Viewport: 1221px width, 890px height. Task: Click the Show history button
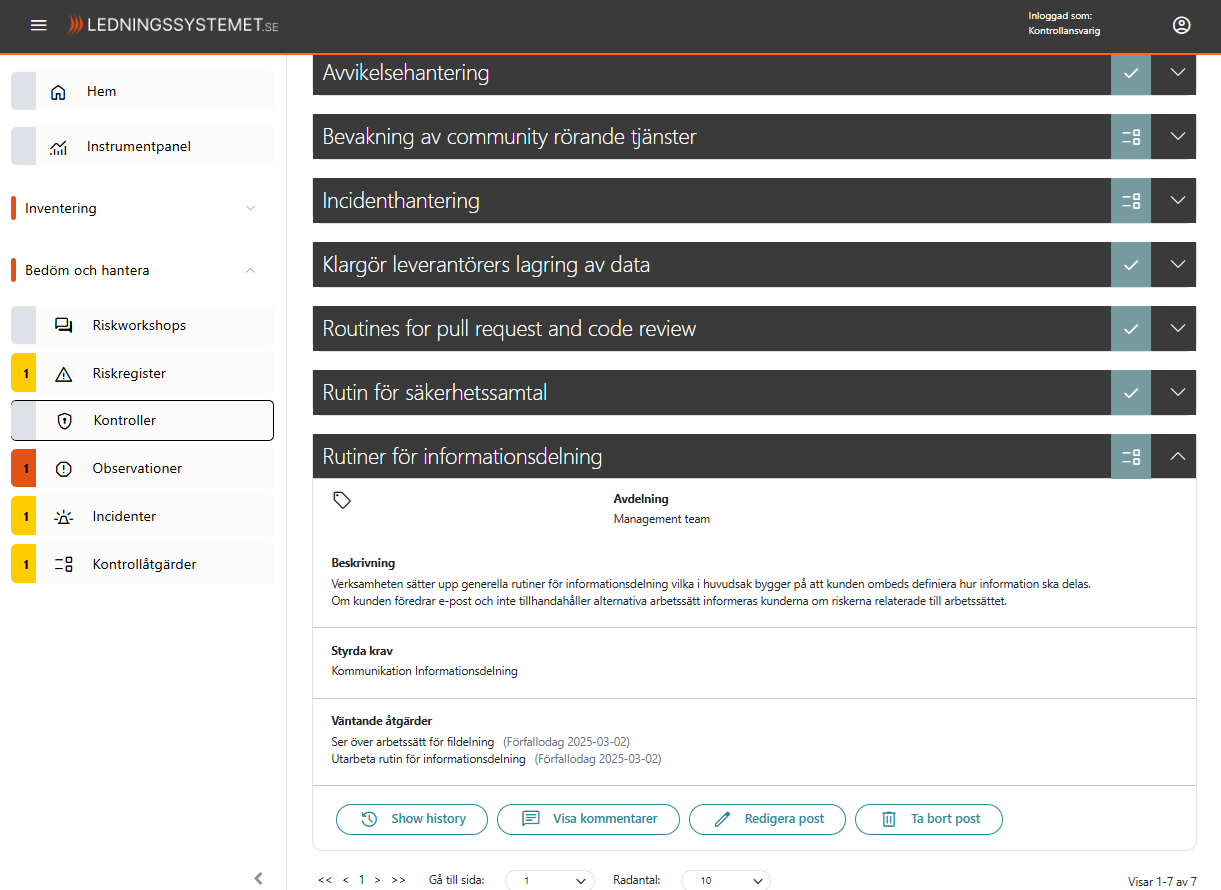412,819
